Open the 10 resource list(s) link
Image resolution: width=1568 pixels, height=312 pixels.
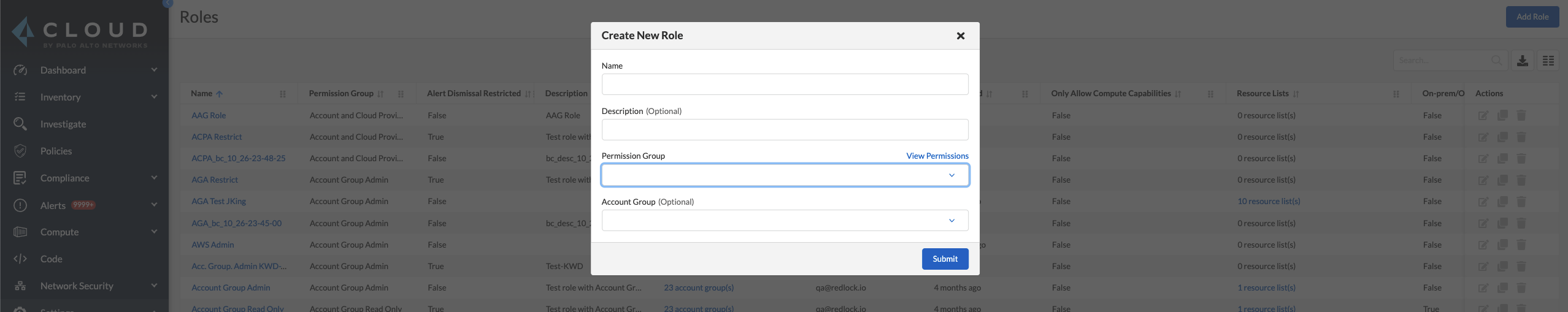[x=1268, y=202]
